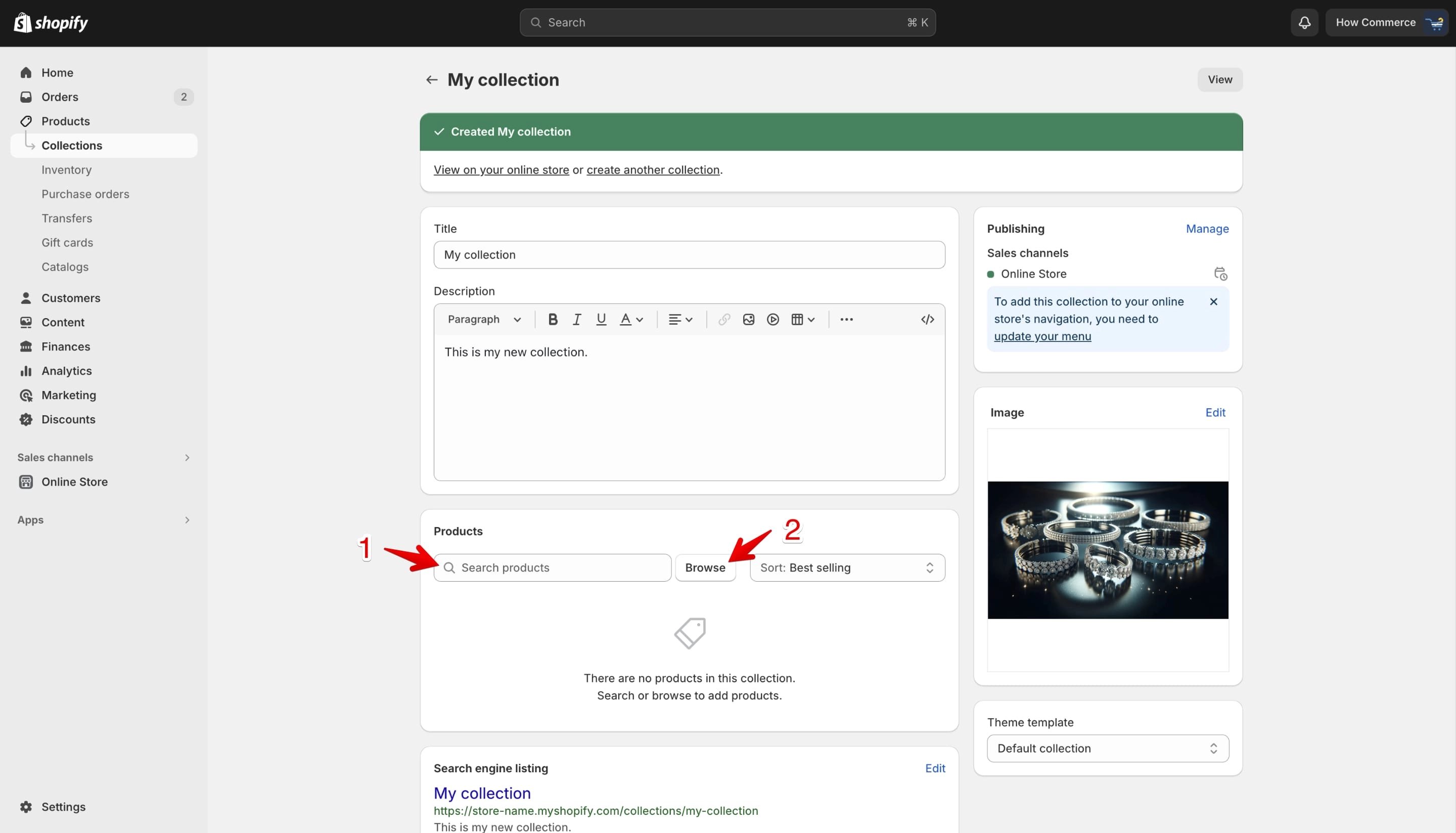The width and height of the screenshot is (1456, 833).
Task: Open the Sort: Best selling dropdown
Action: tap(847, 567)
